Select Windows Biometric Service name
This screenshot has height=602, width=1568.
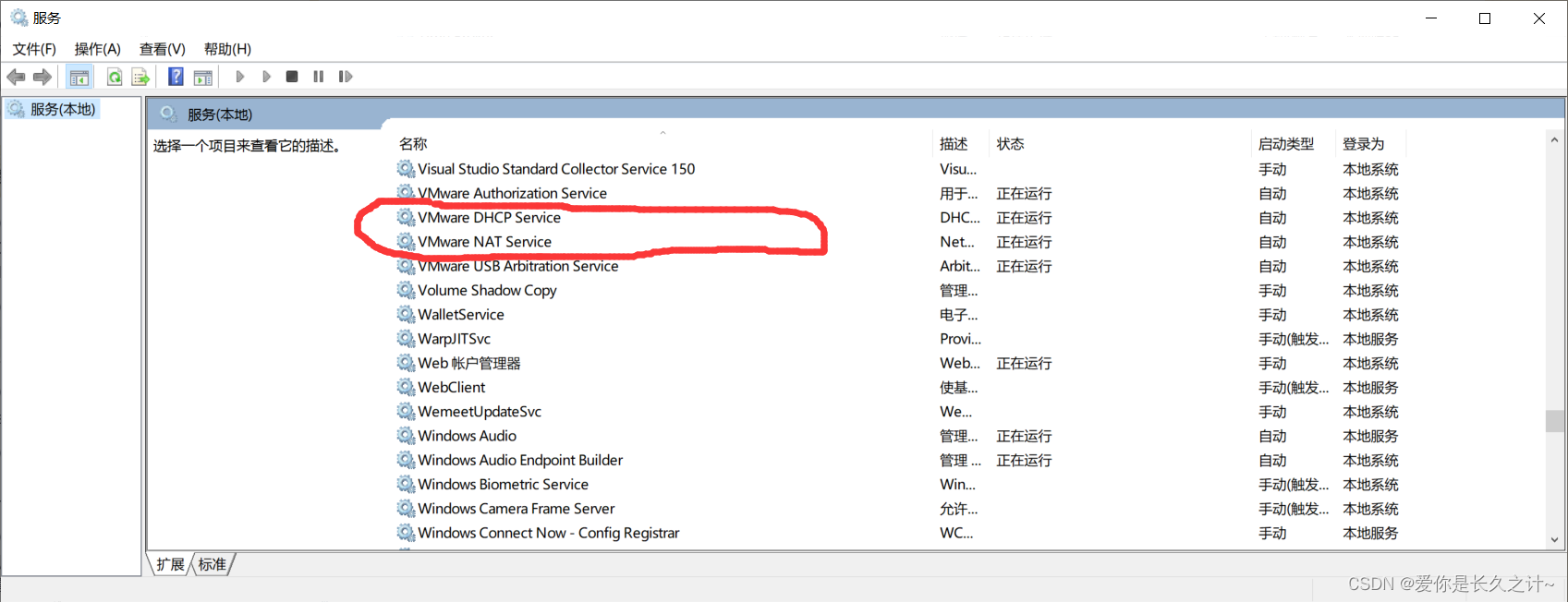[503, 484]
